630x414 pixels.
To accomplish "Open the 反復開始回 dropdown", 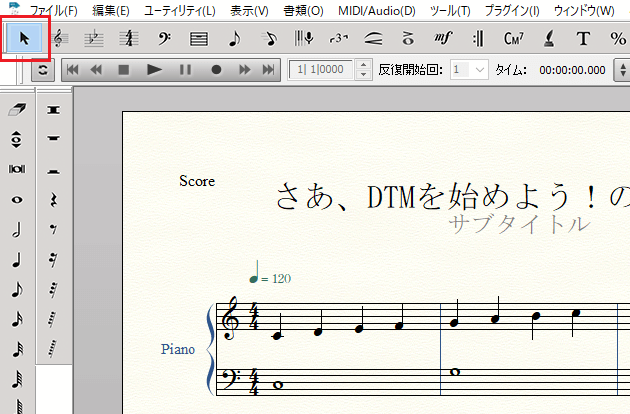I will point(469,70).
